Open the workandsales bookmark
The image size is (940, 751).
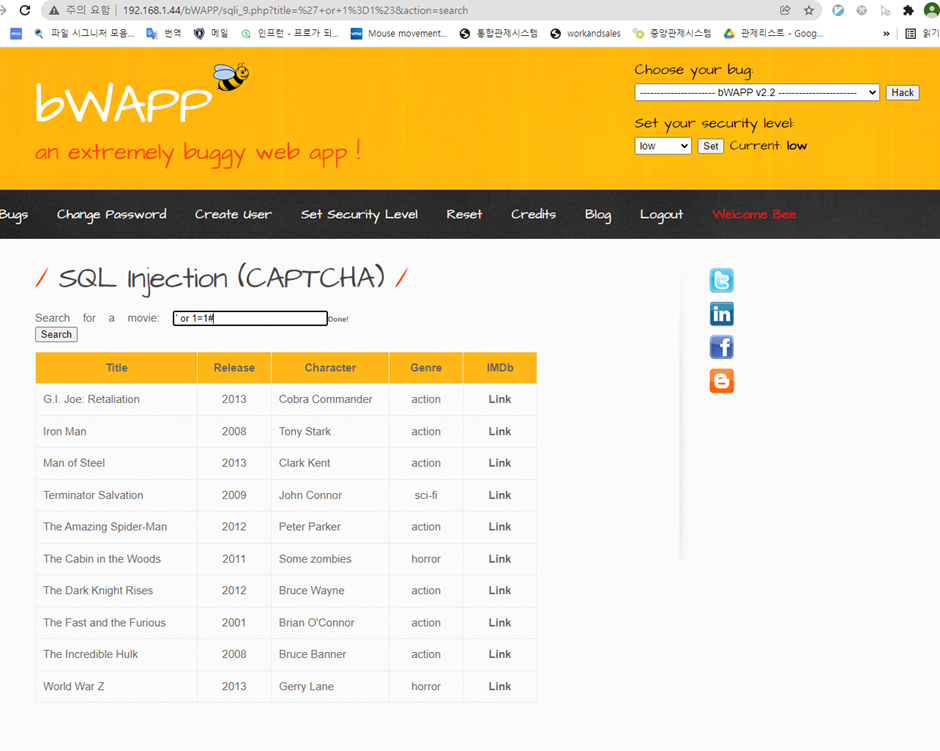[586, 34]
